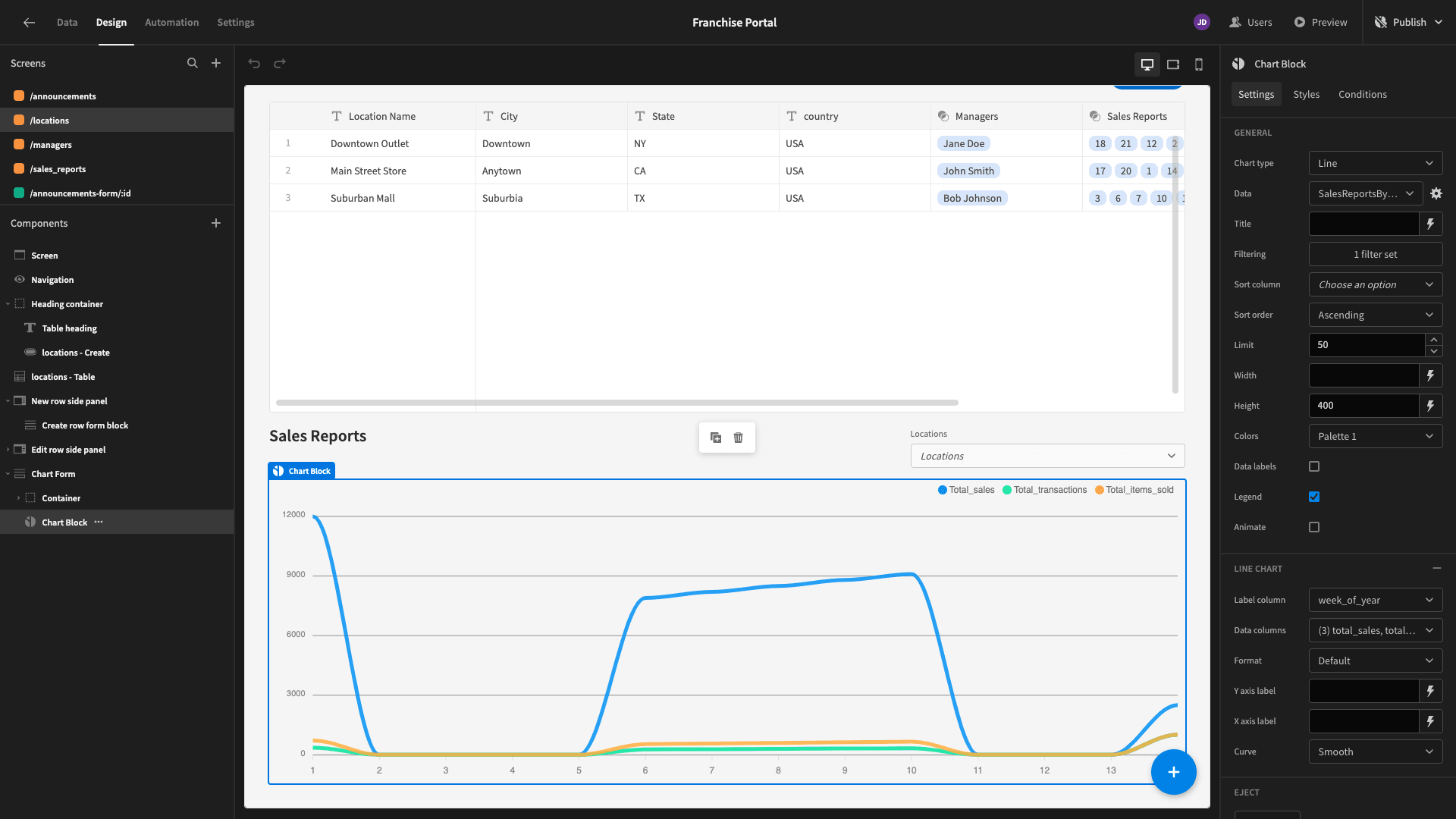Switch to the Data tab
Image resolution: width=1456 pixels, height=819 pixels.
(67, 23)
